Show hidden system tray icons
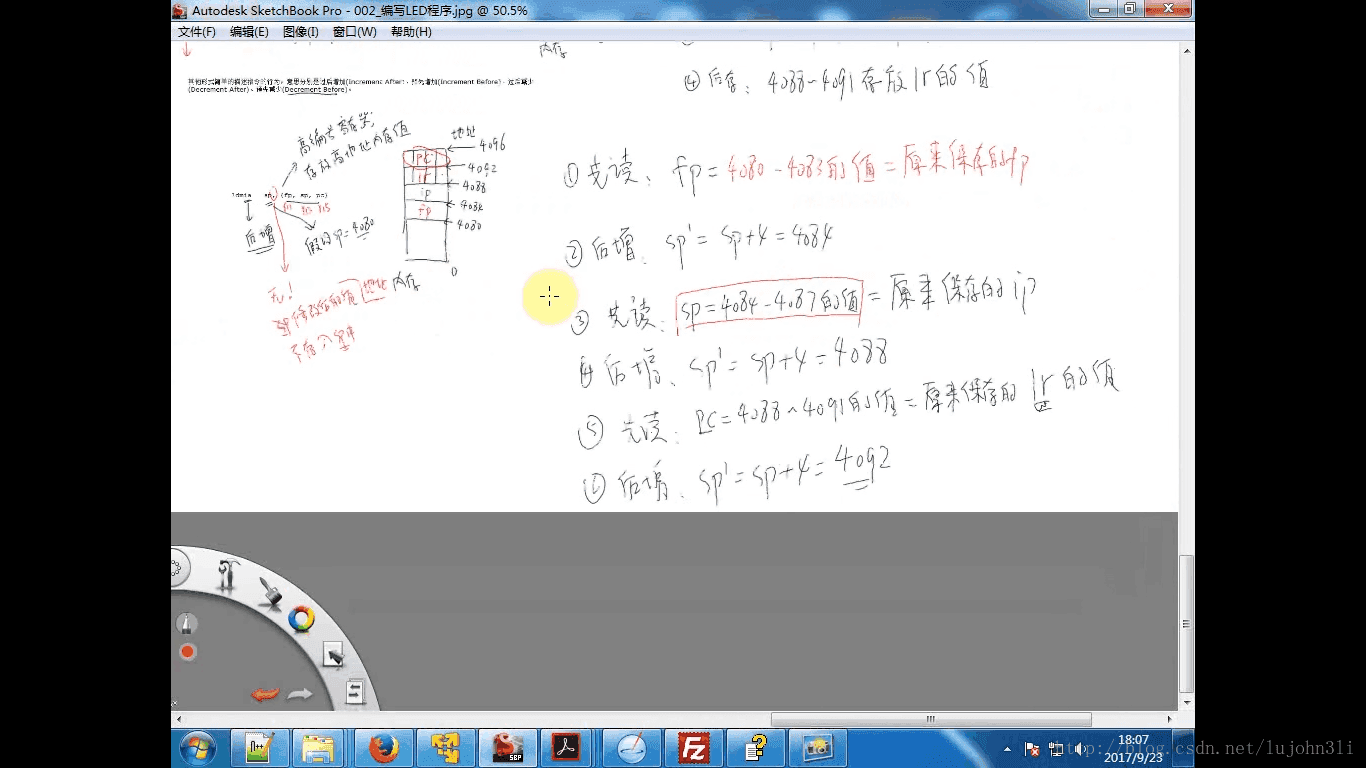This screenshot has width=1366, height=768. 1007,749
